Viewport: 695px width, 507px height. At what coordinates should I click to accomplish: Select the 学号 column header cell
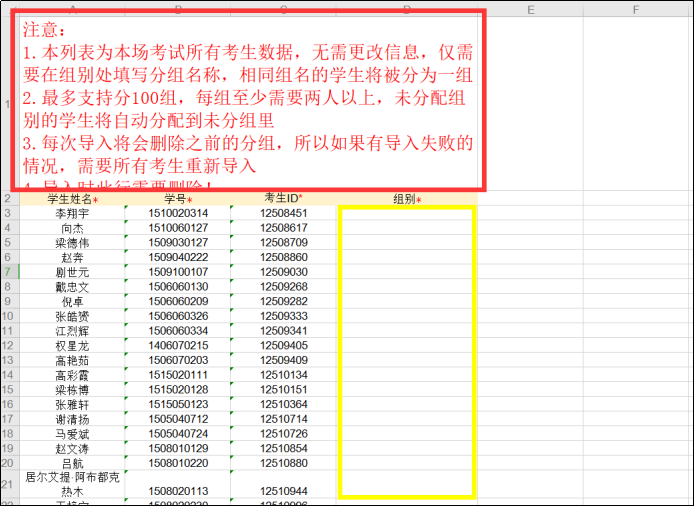178,199
